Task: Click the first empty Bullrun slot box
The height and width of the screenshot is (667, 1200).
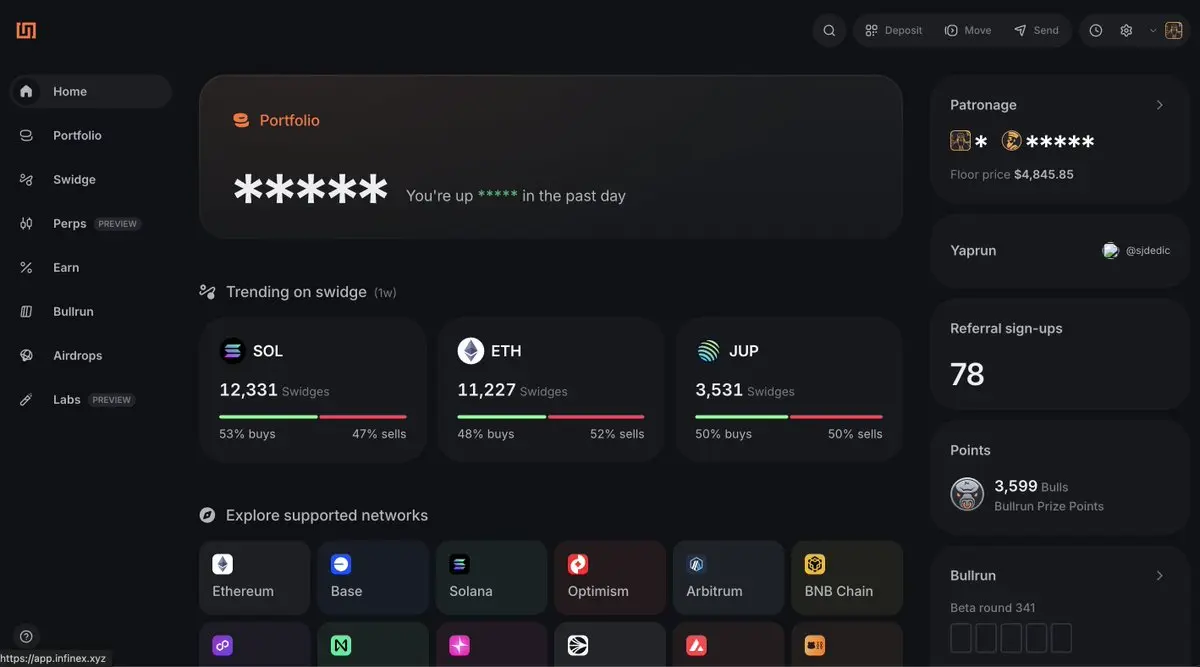Action: pyautogui.click(x=961, y=638)
